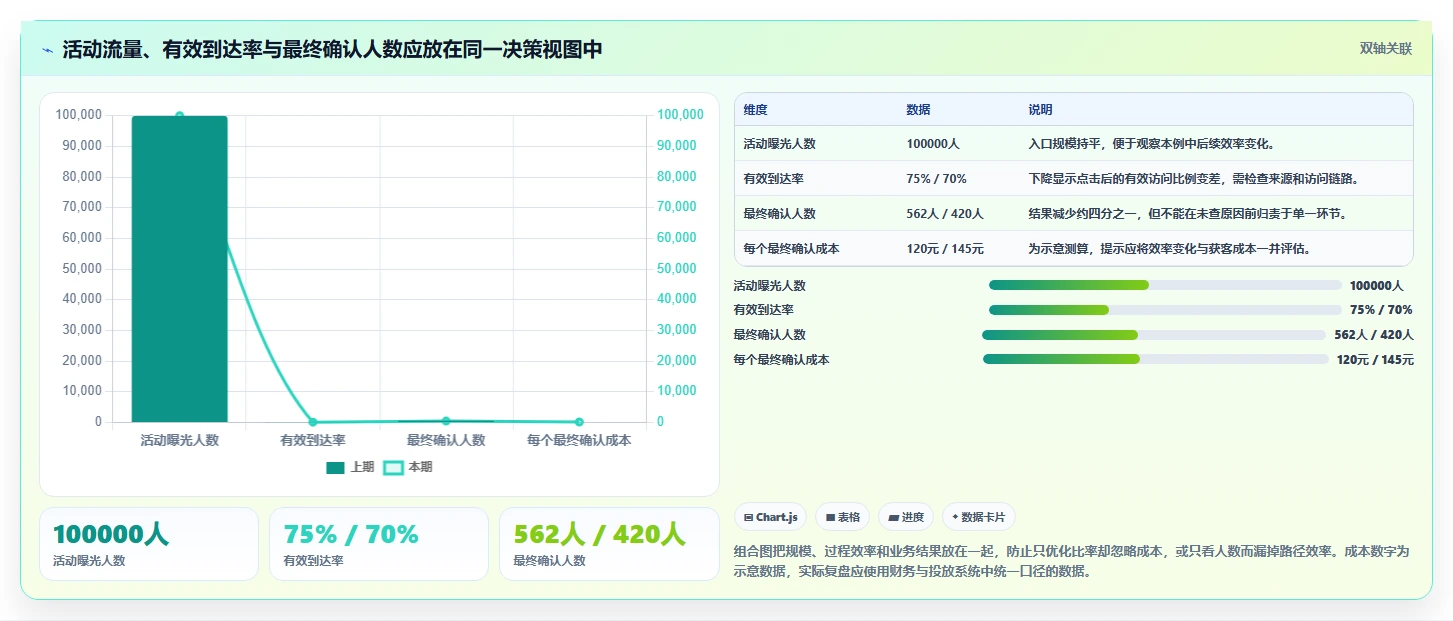Click the 每个最终确认成本 x-axis label
The height and width of the screenshot is (621, 1453).
point(579,440)
